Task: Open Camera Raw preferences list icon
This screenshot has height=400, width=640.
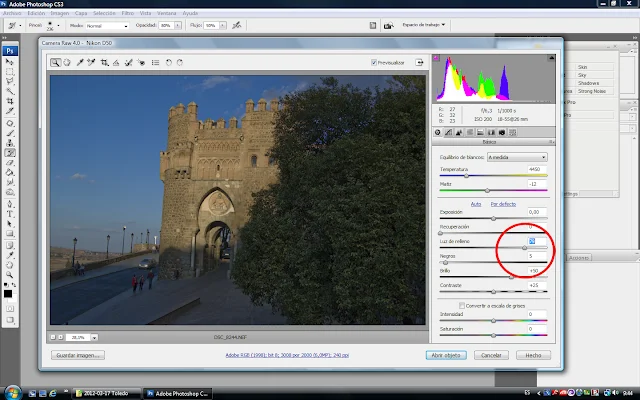Action: [x=154, y=62]
